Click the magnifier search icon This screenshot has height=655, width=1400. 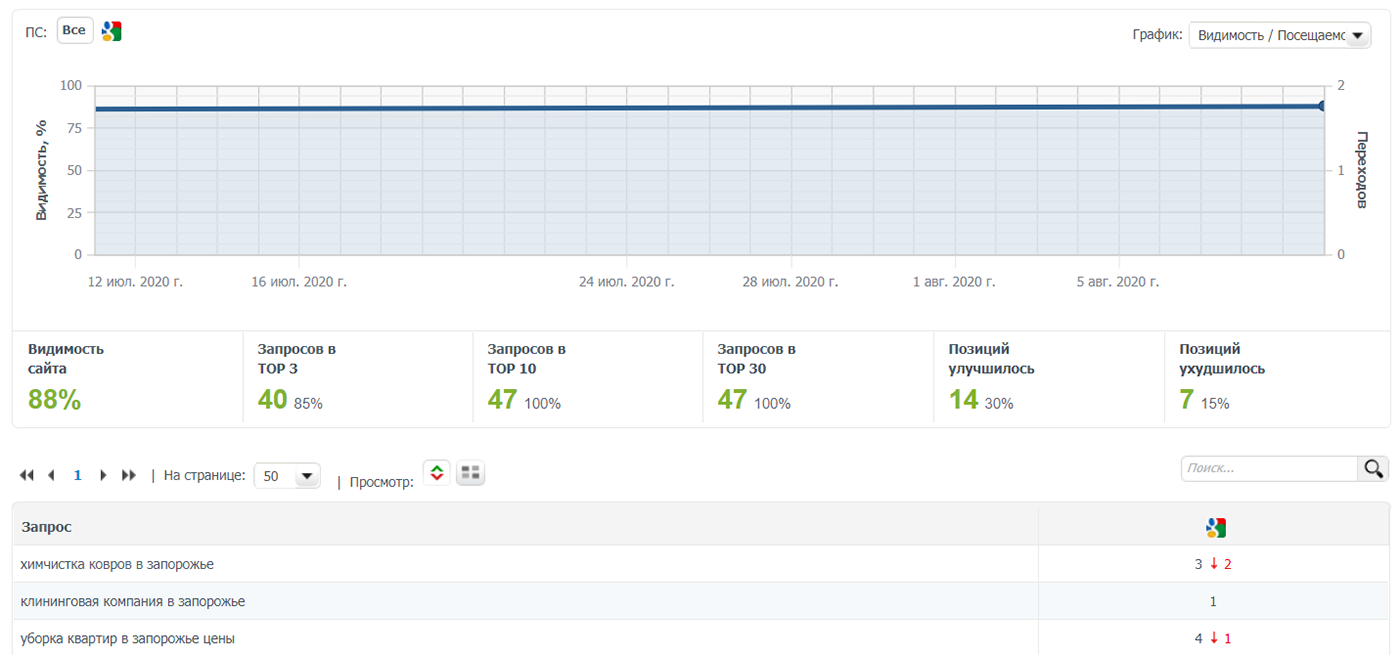pos(1373,469)
